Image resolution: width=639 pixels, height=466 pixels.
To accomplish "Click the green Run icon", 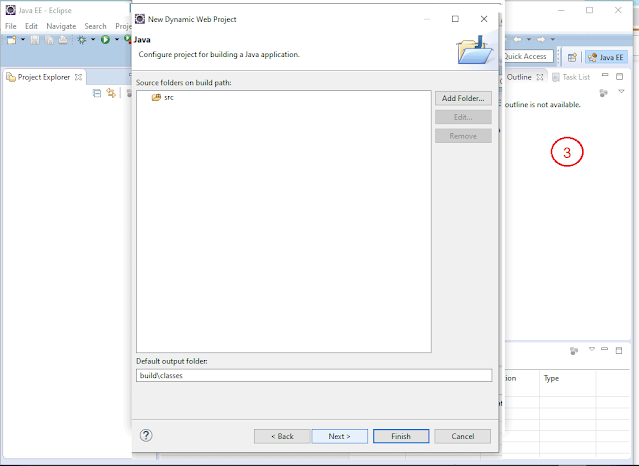I will pyautogui.click(x=105, y=40).
